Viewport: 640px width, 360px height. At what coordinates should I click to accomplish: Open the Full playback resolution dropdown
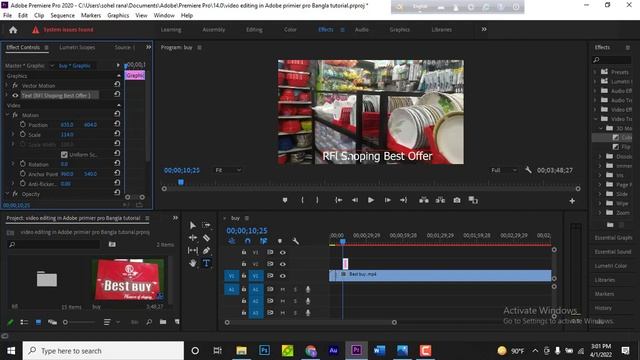[x=504, y=170]
